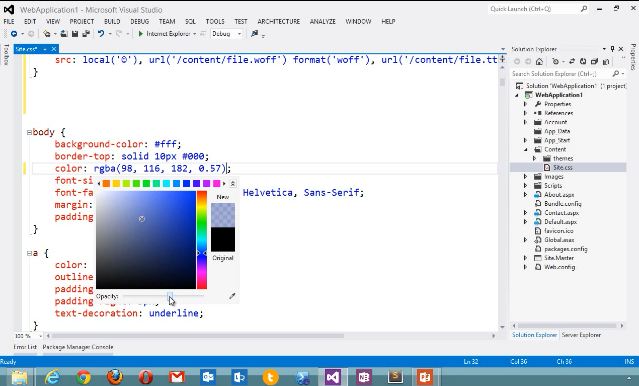Click the Solution Explorer search magnifier icon
Image resolution: width=639 pixels, height=386 pixels.
tap(615, 73)
